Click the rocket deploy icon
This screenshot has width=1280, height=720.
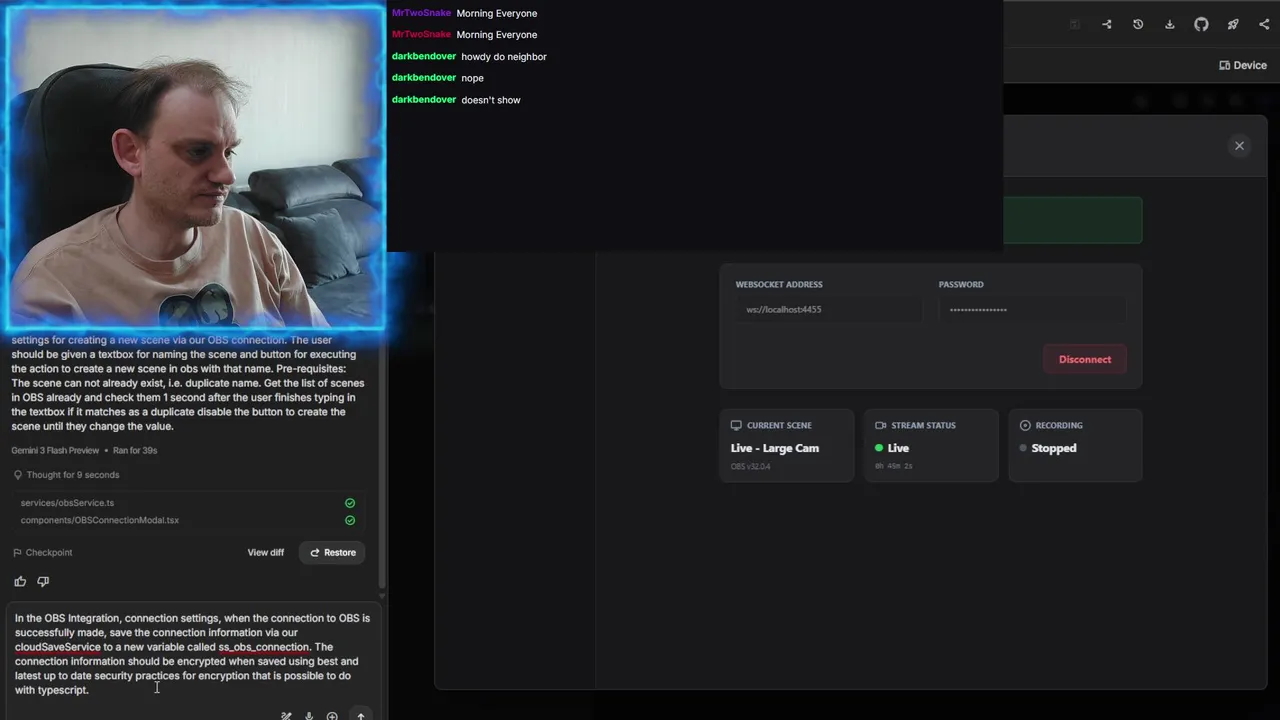(1233, 24)
